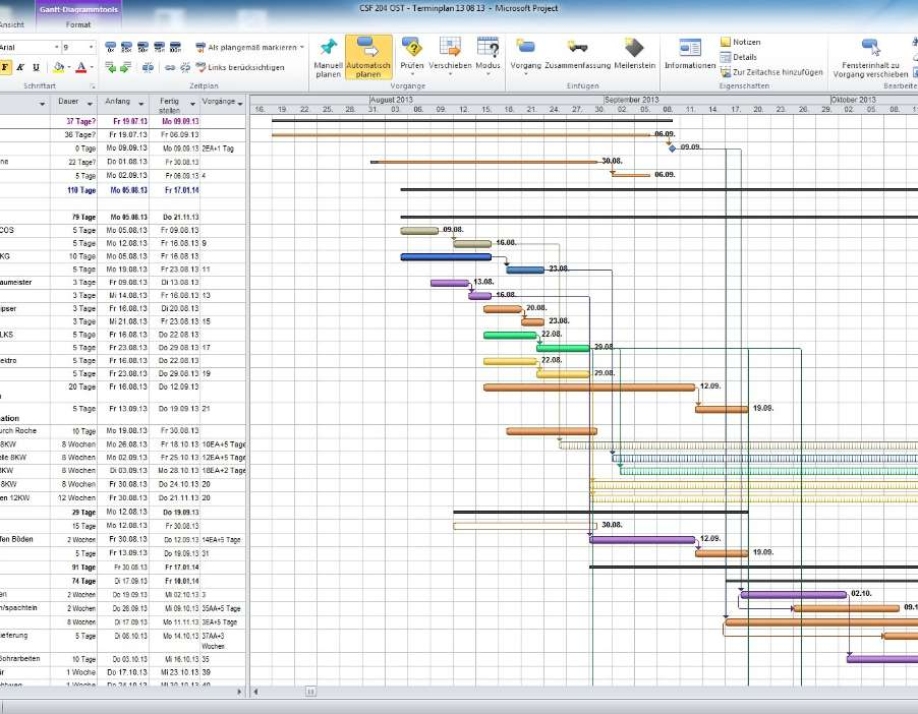The image size is (918, 714).
Task: Open the task Informationen dialog icon
Action: click(689, 48)
